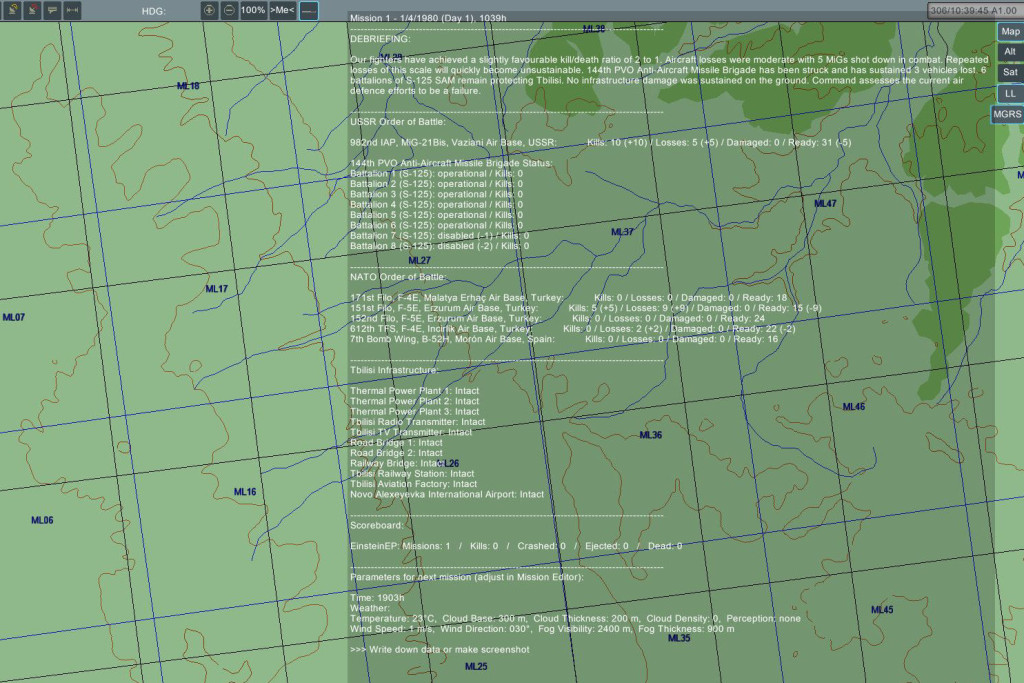Toggle the highlighted line icon beside >Me<
Screen dimensions: 1024x683
pos(309,10)
